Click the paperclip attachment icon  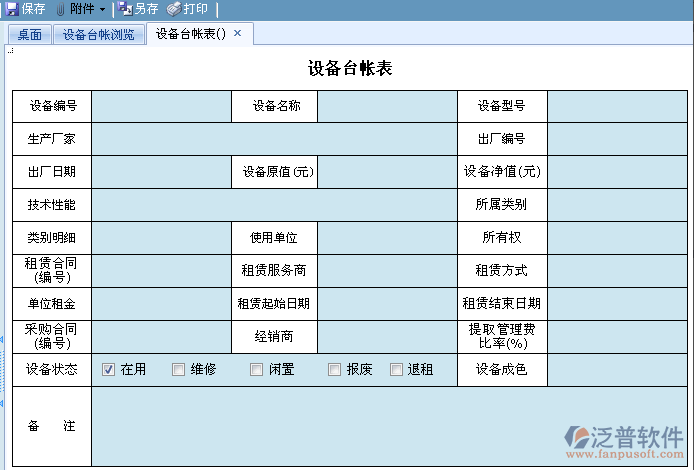[x=61, y=9]
